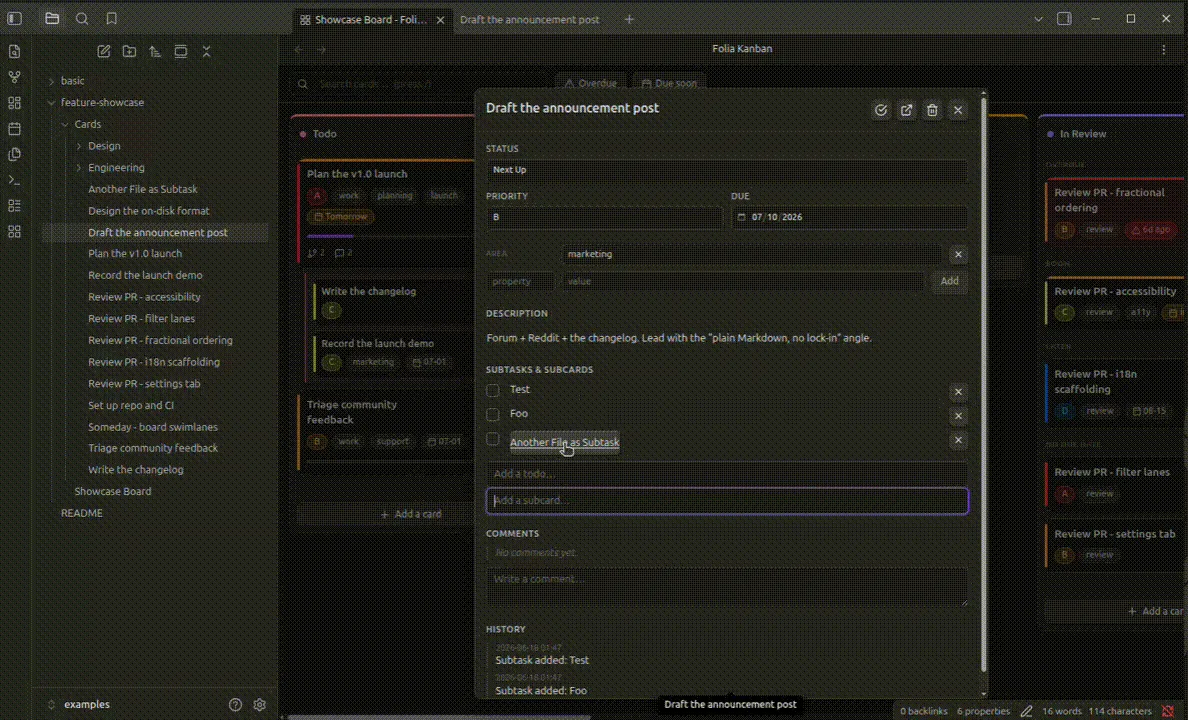Open the Due date picker field
Screen dimensions: 1188x720
(x=849, y=217)
